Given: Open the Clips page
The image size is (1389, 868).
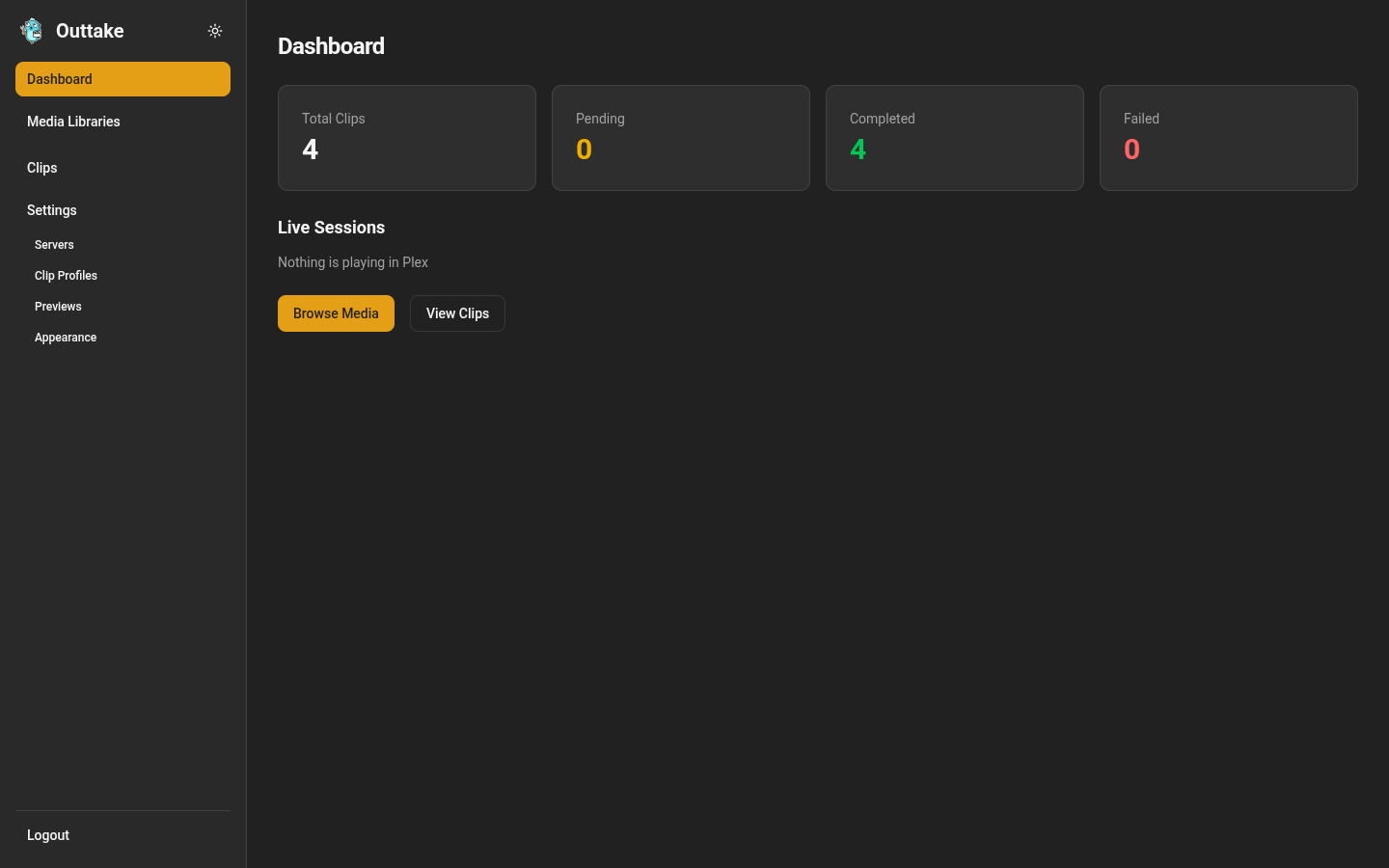Looking at the screenshot, I should pos(123,168).
